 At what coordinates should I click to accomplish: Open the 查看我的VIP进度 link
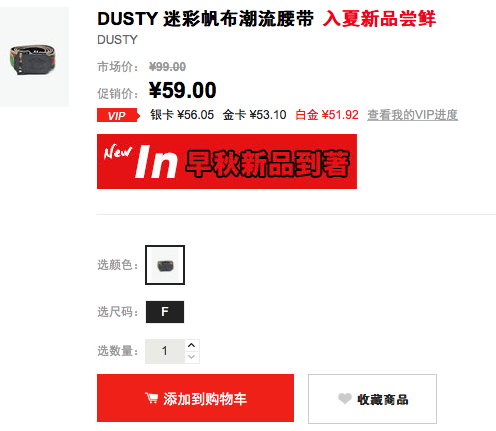(x=412, y=115)
